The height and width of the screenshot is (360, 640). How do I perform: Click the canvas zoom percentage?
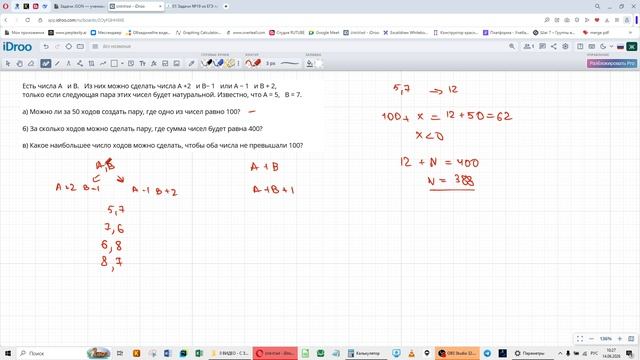[x=605, y=339]
